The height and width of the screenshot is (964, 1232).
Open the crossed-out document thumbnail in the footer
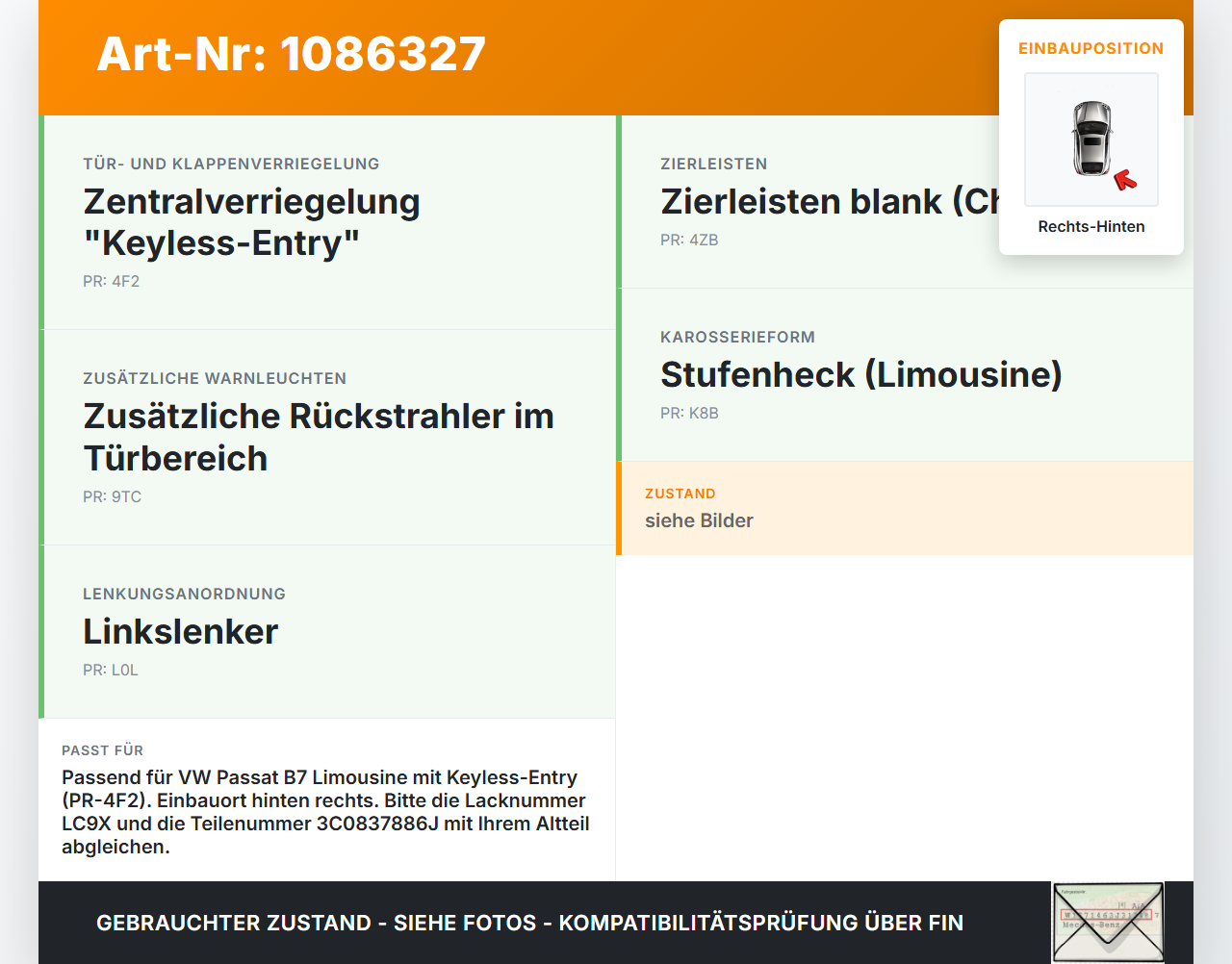coord(1108,923)
